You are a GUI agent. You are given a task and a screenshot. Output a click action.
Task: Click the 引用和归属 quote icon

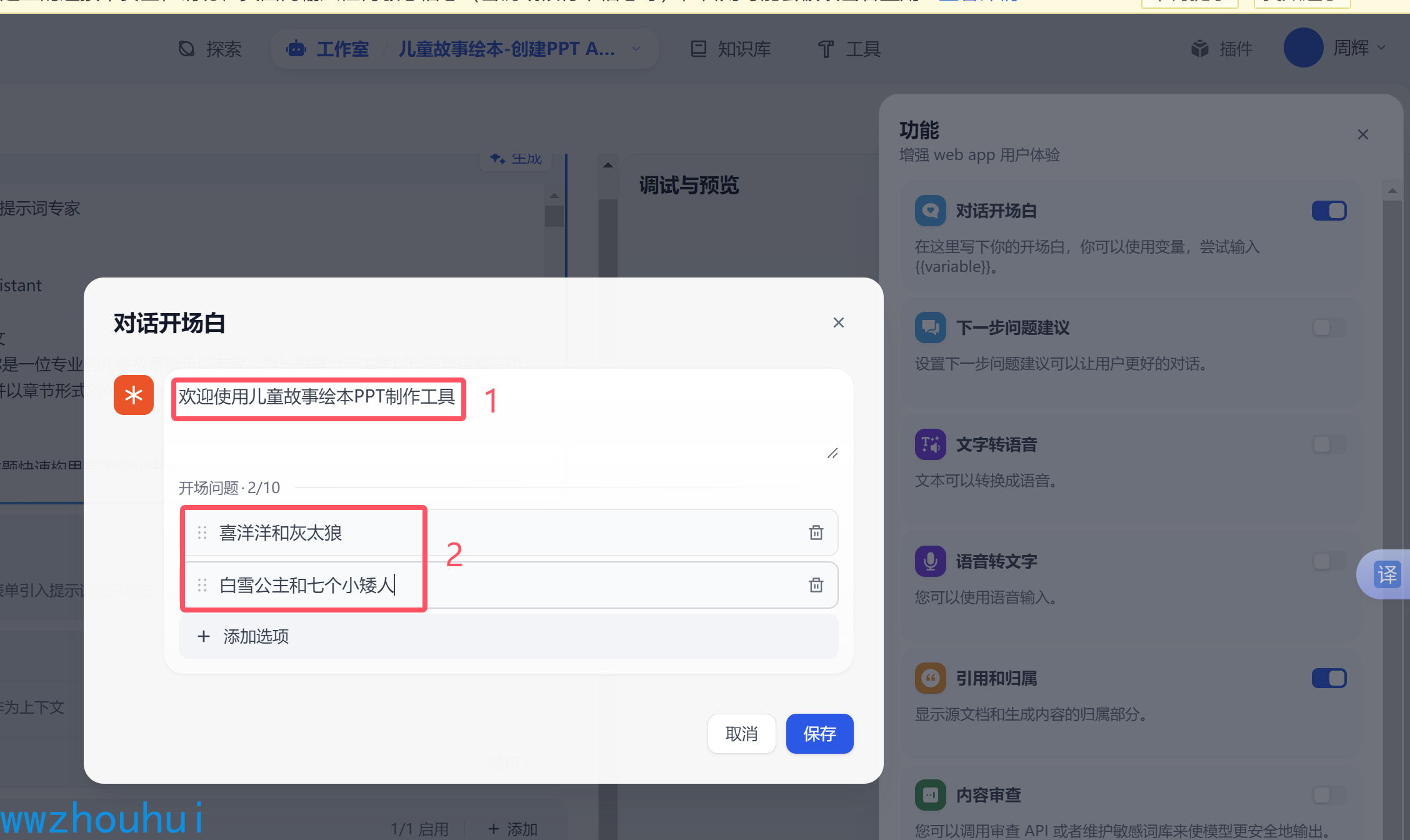pyautogui.click(x=930, y=678)
